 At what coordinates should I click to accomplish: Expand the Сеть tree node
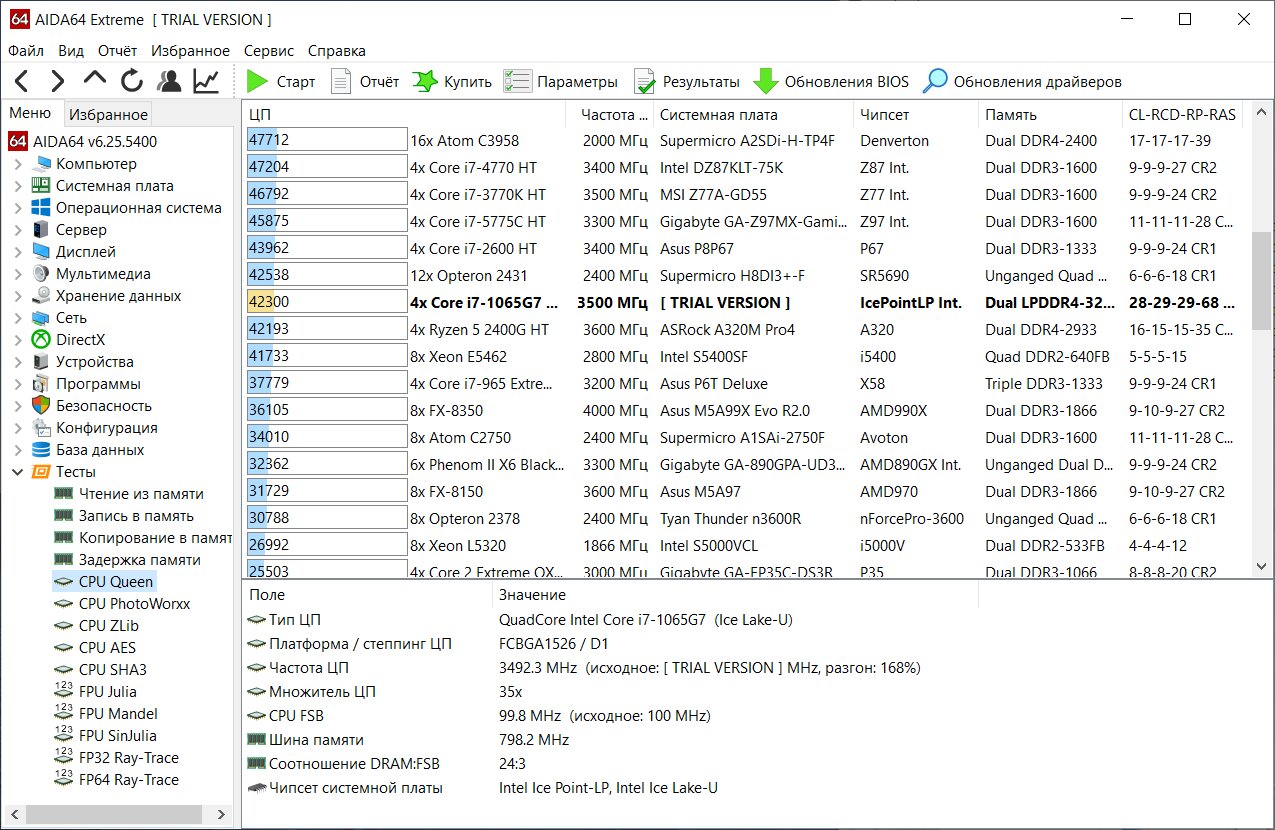18,318
